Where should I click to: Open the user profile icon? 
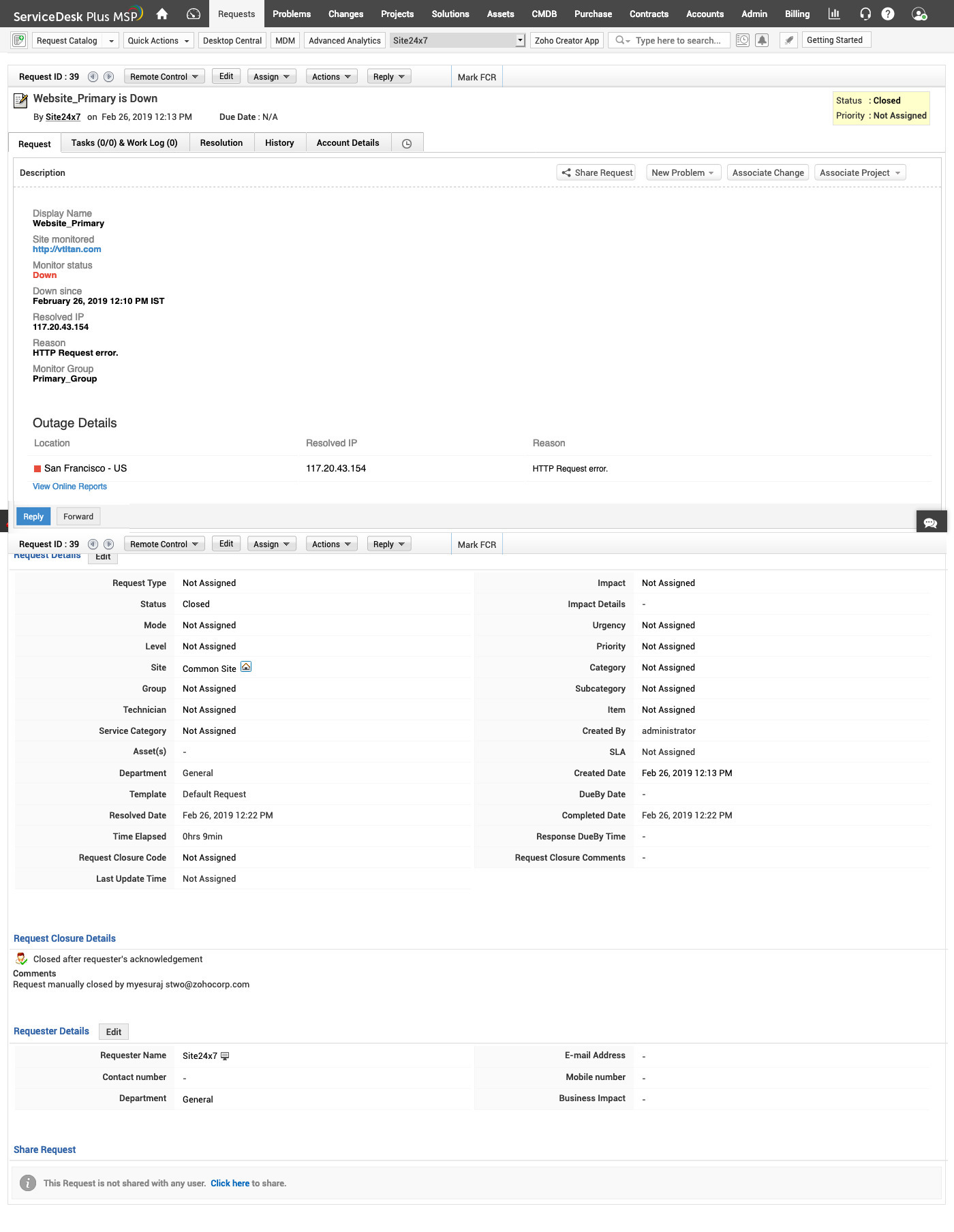coord(919,14)
